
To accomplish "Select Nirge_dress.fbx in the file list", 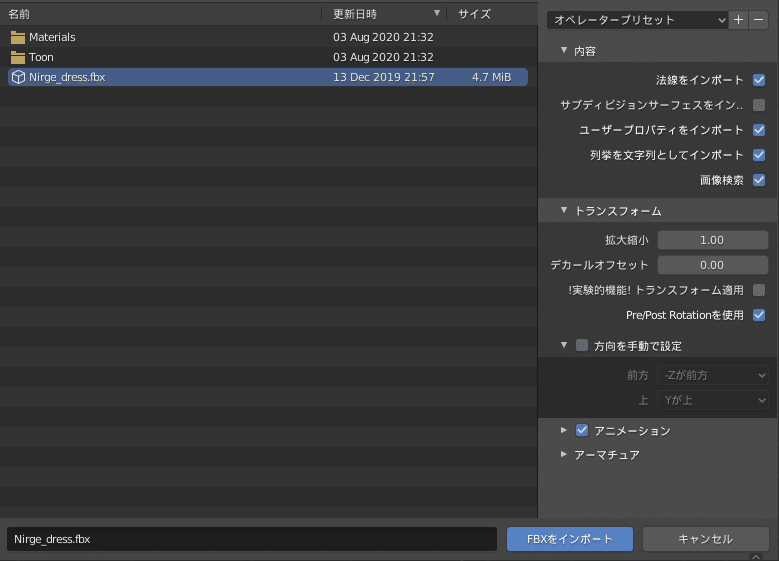I will [268, 77].
